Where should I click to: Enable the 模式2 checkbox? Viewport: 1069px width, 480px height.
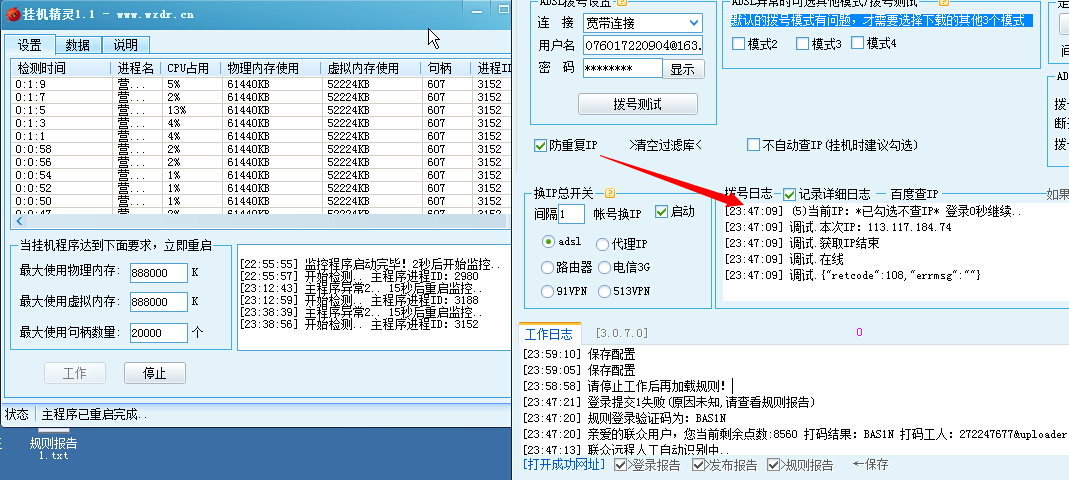coord(739,44)
